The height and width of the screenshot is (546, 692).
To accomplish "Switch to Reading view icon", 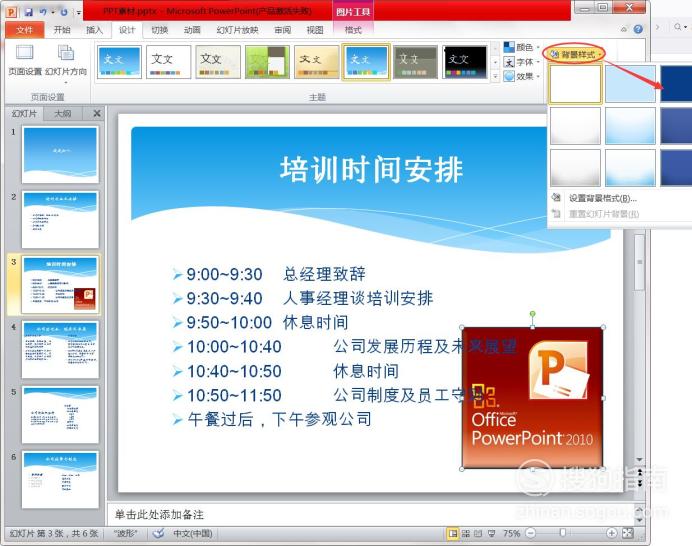I will pyautogui.click(x=478, y=533).
